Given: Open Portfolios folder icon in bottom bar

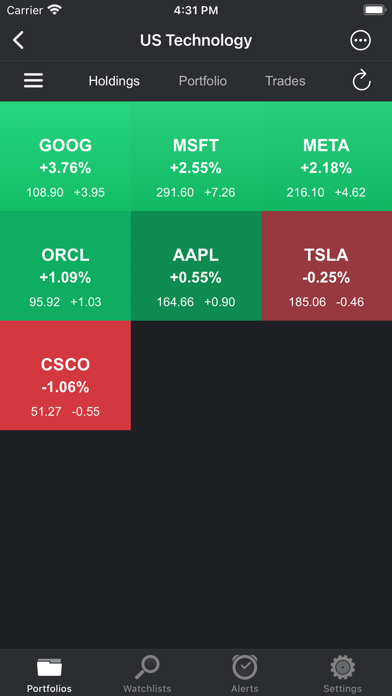Looking at the screenshot, I should click(x=49, y=668).
